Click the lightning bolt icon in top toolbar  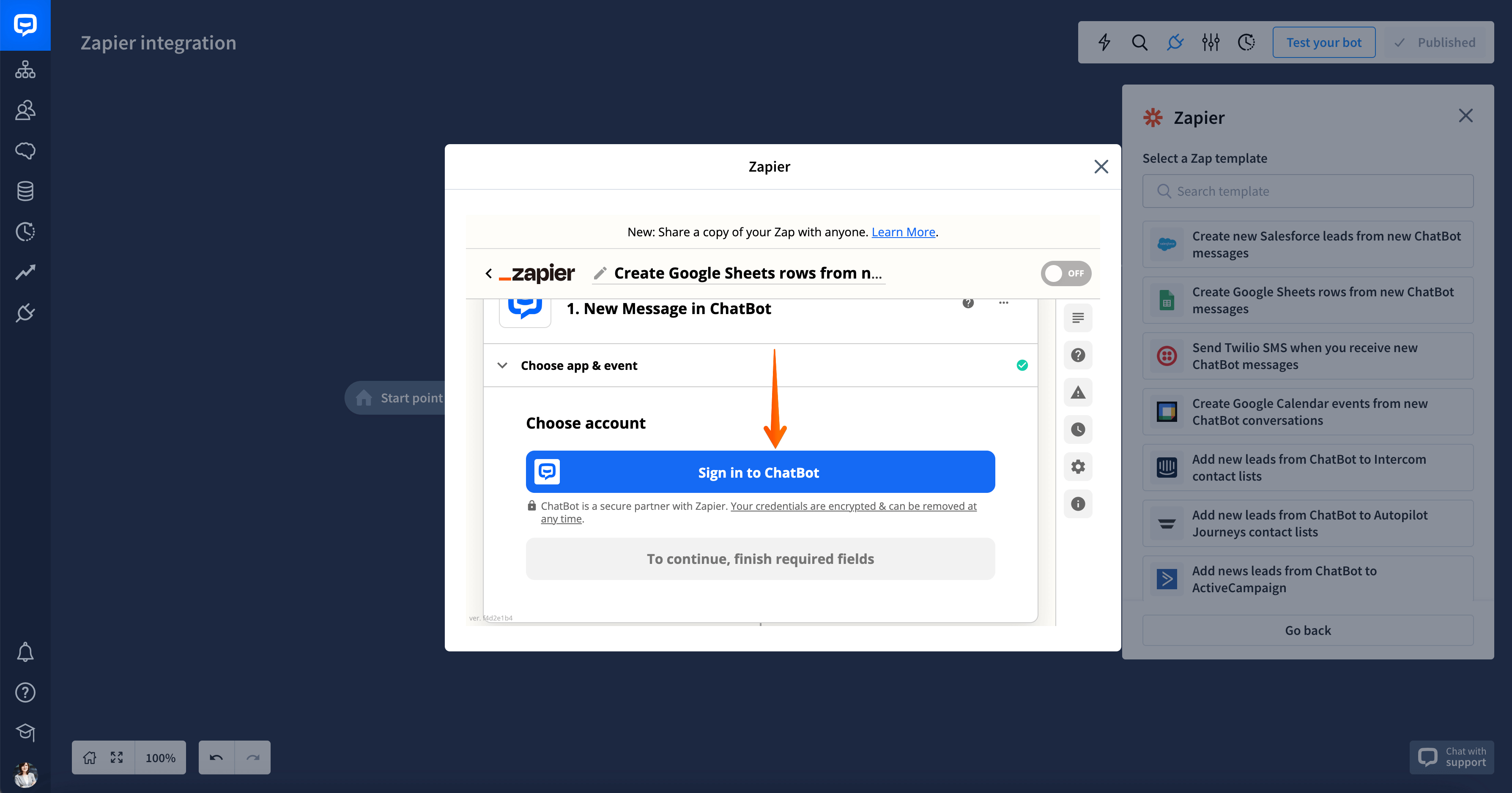(x=1104, y=42)
